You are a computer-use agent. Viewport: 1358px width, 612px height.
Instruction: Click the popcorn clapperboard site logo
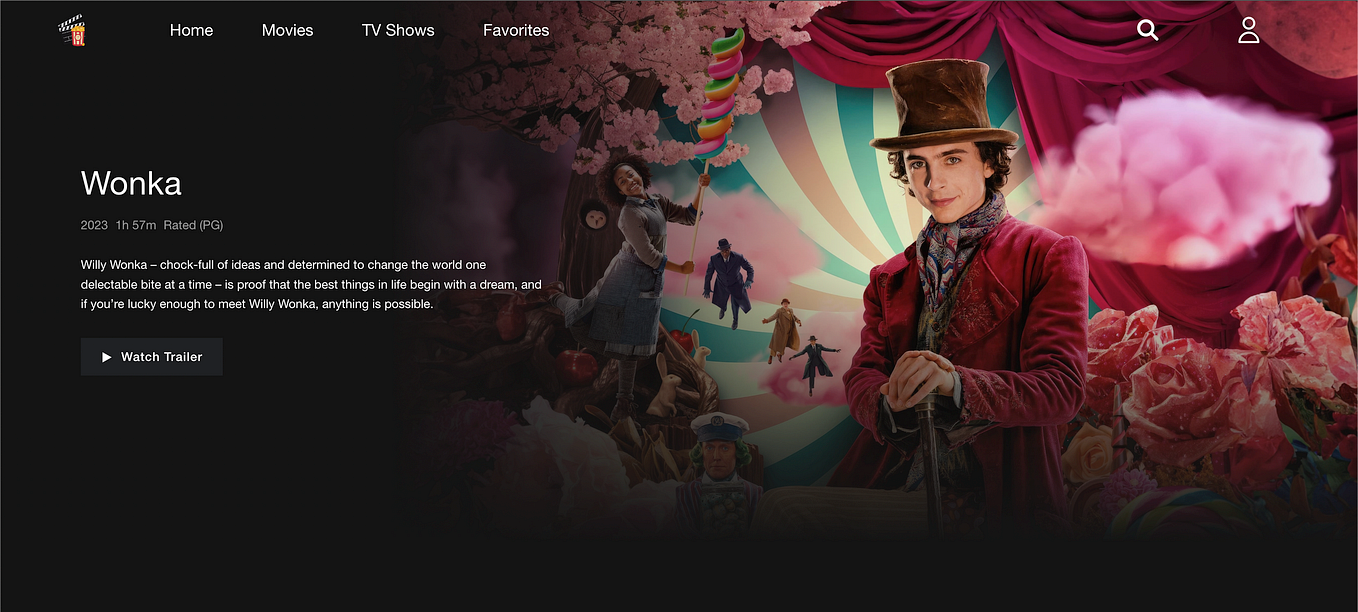(x=72, y=30)
